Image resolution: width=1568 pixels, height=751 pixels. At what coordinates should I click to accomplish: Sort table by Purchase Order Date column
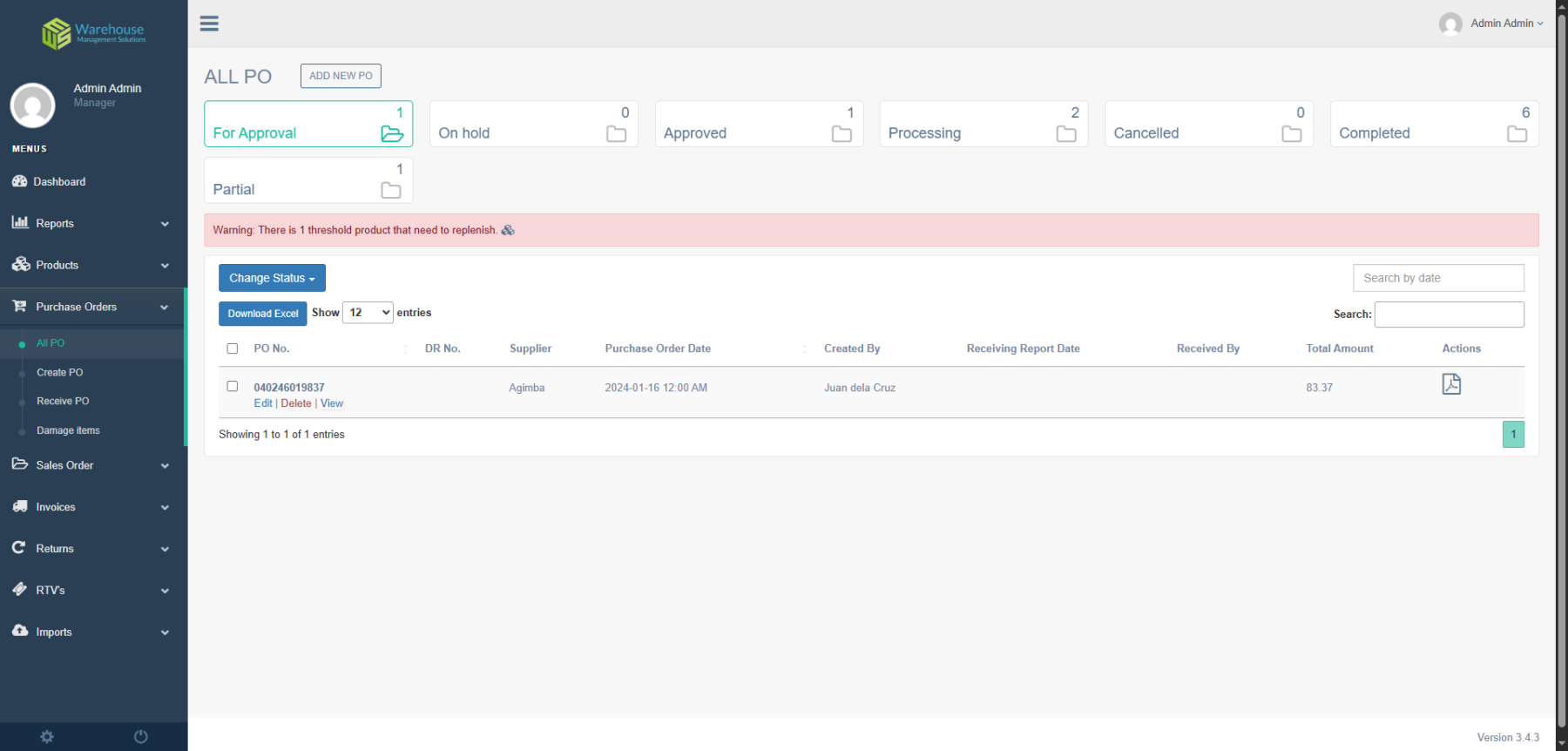click(658, 348)
